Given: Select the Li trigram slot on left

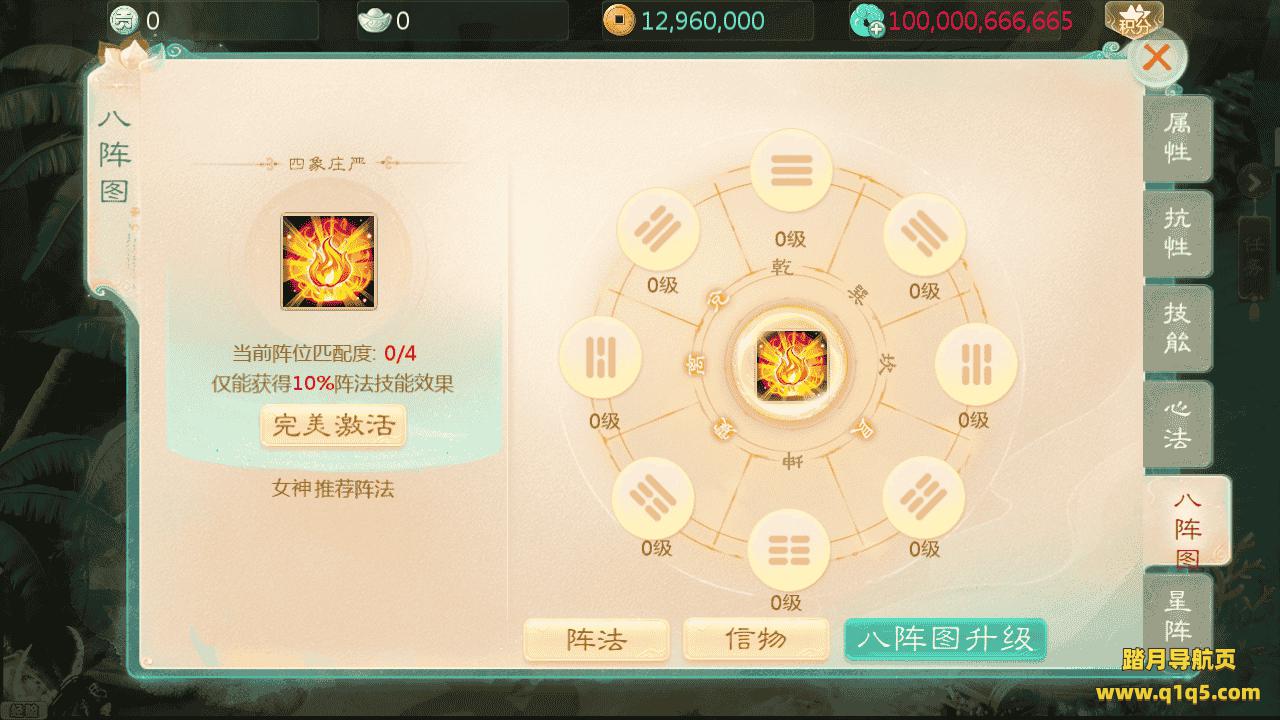Looking at the screenshot, I should click(600, 362).
